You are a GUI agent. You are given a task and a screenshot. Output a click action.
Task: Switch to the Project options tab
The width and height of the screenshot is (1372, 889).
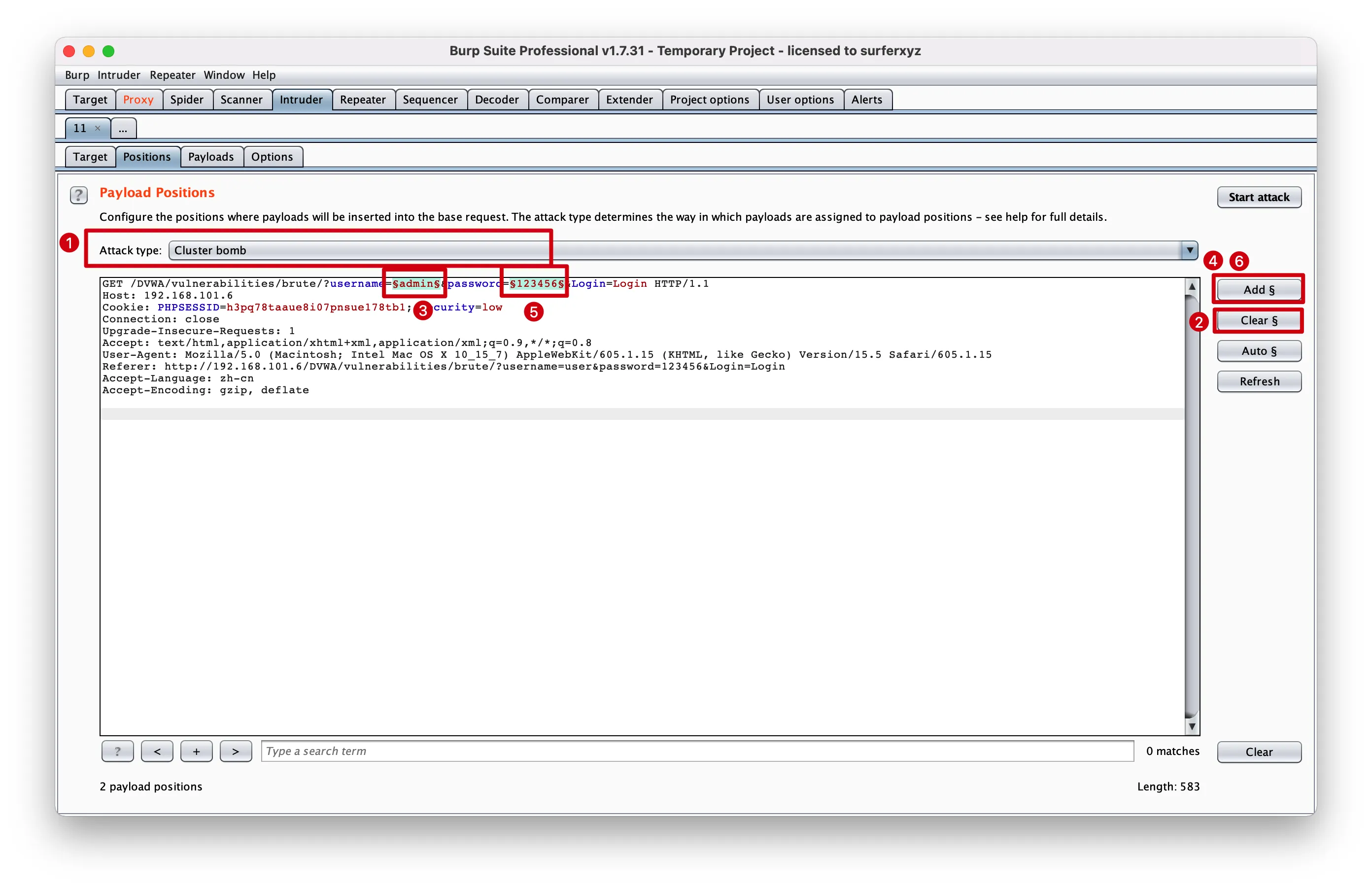tap(710, 100)
